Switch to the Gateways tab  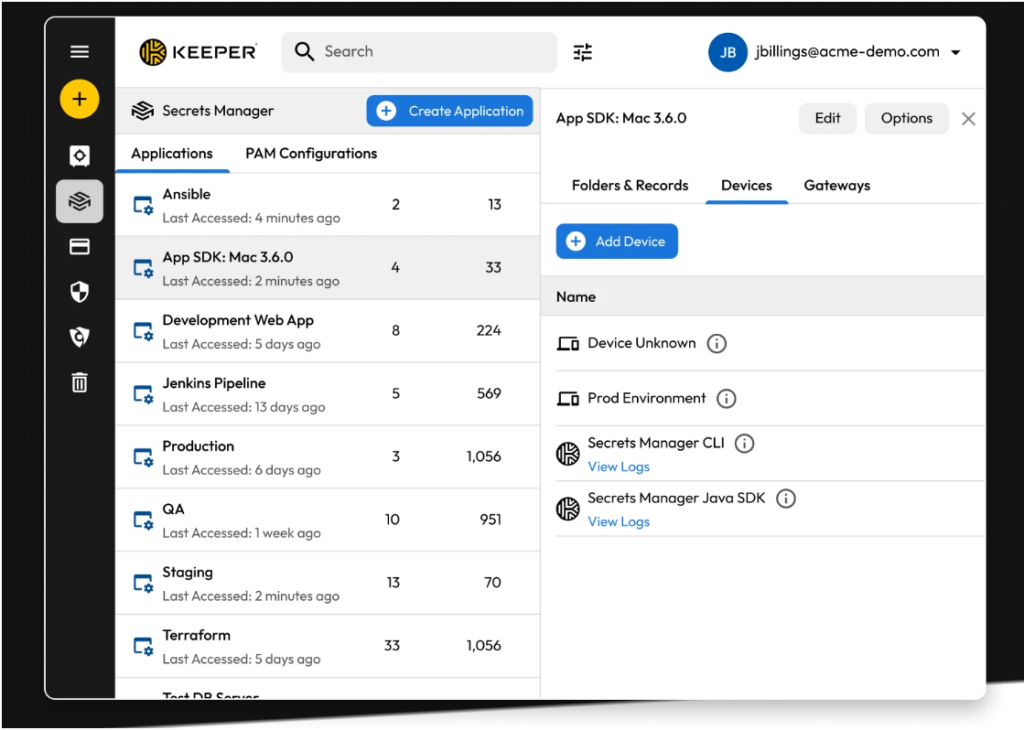836,185
